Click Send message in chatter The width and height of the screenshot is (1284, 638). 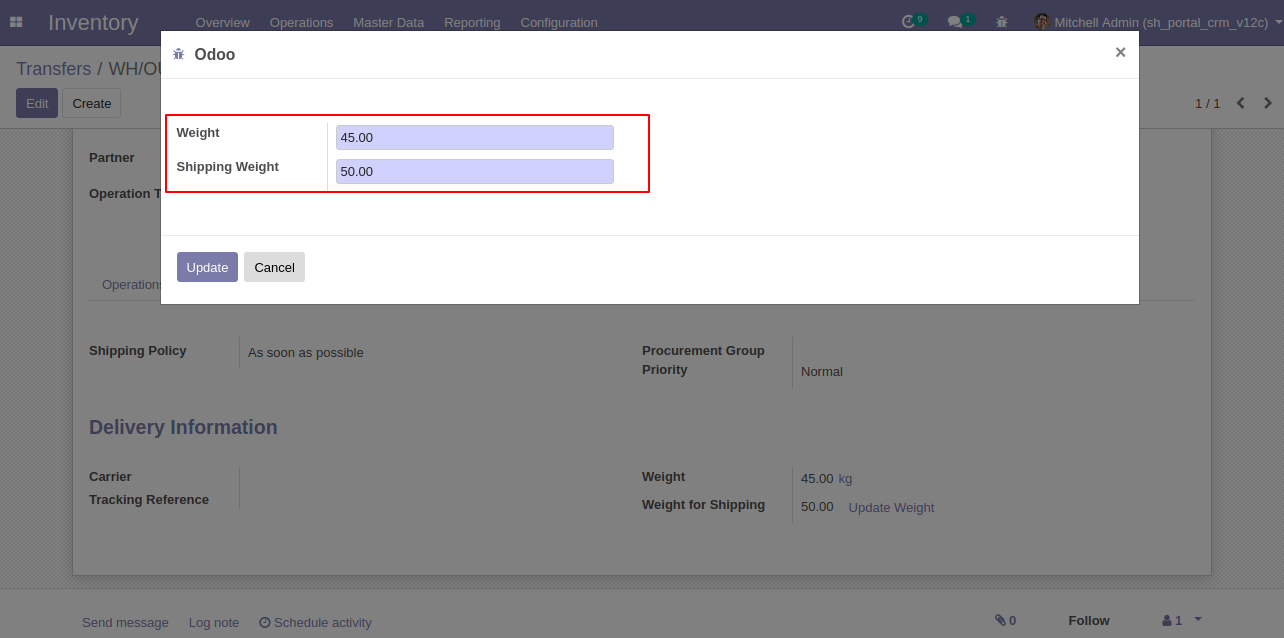coord(125,622)
